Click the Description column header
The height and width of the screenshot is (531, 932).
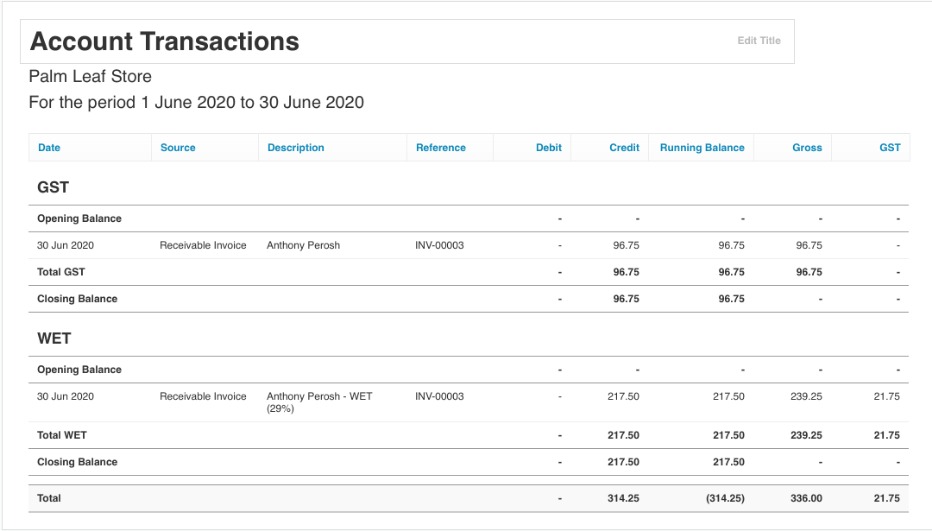pos(296,148)
